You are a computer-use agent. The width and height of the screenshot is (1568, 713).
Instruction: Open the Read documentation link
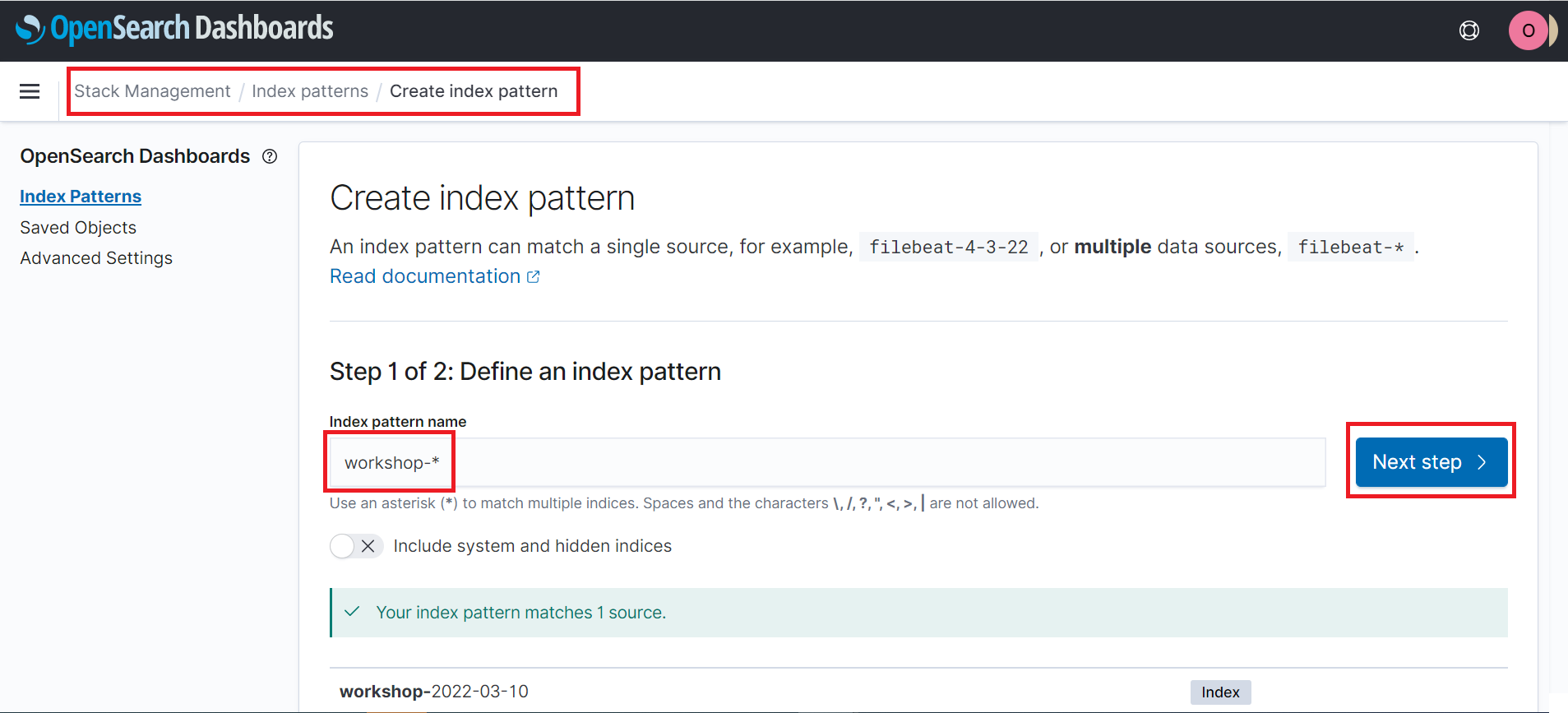click(x=435, y=276)
